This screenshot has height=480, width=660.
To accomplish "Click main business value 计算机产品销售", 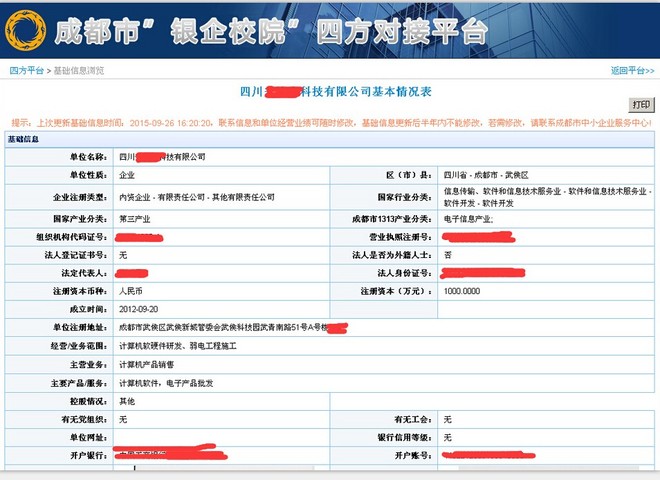I will click(146, 365).
